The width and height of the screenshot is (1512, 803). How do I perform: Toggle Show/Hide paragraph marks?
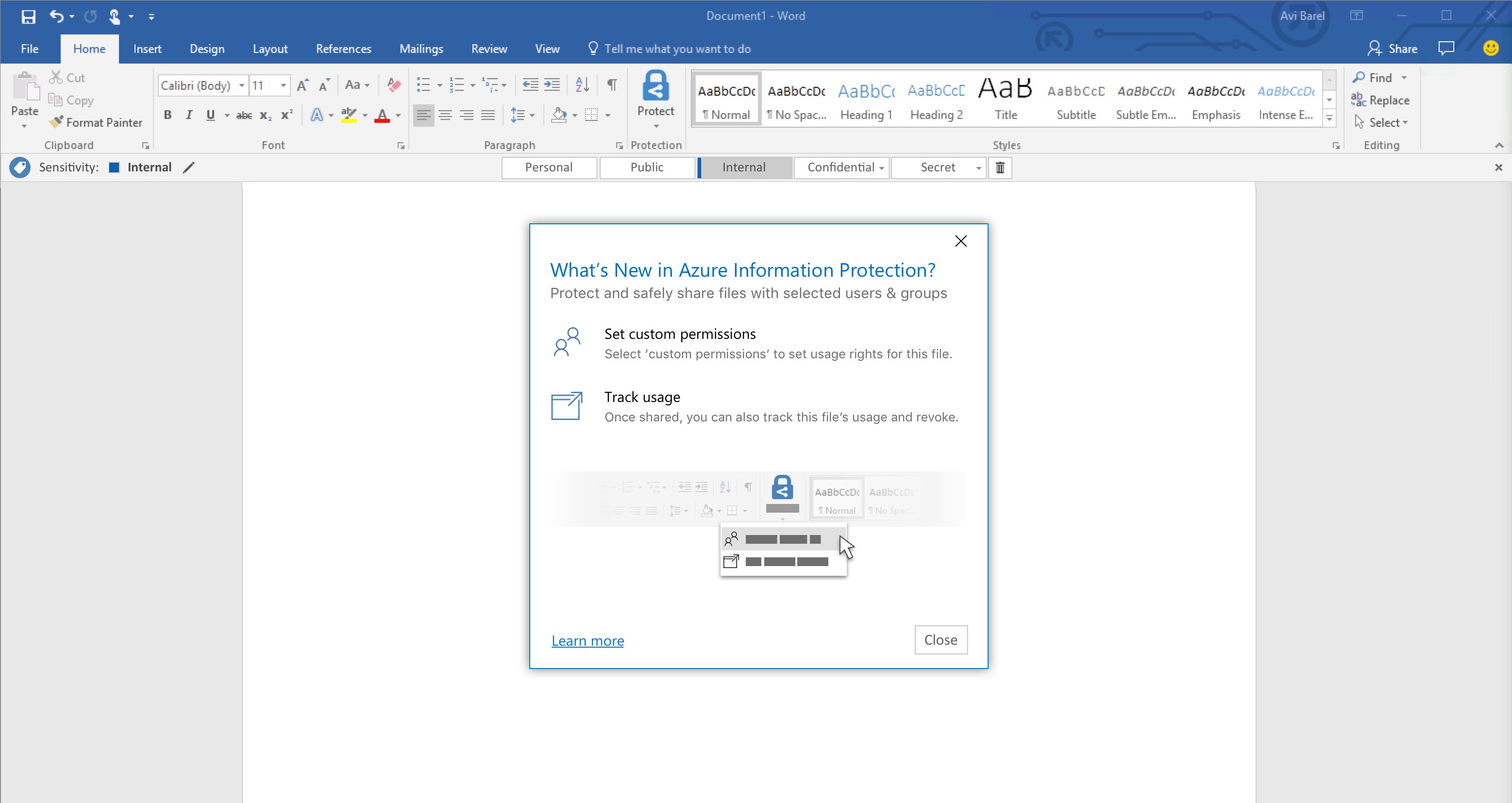(x=612, y=84)
